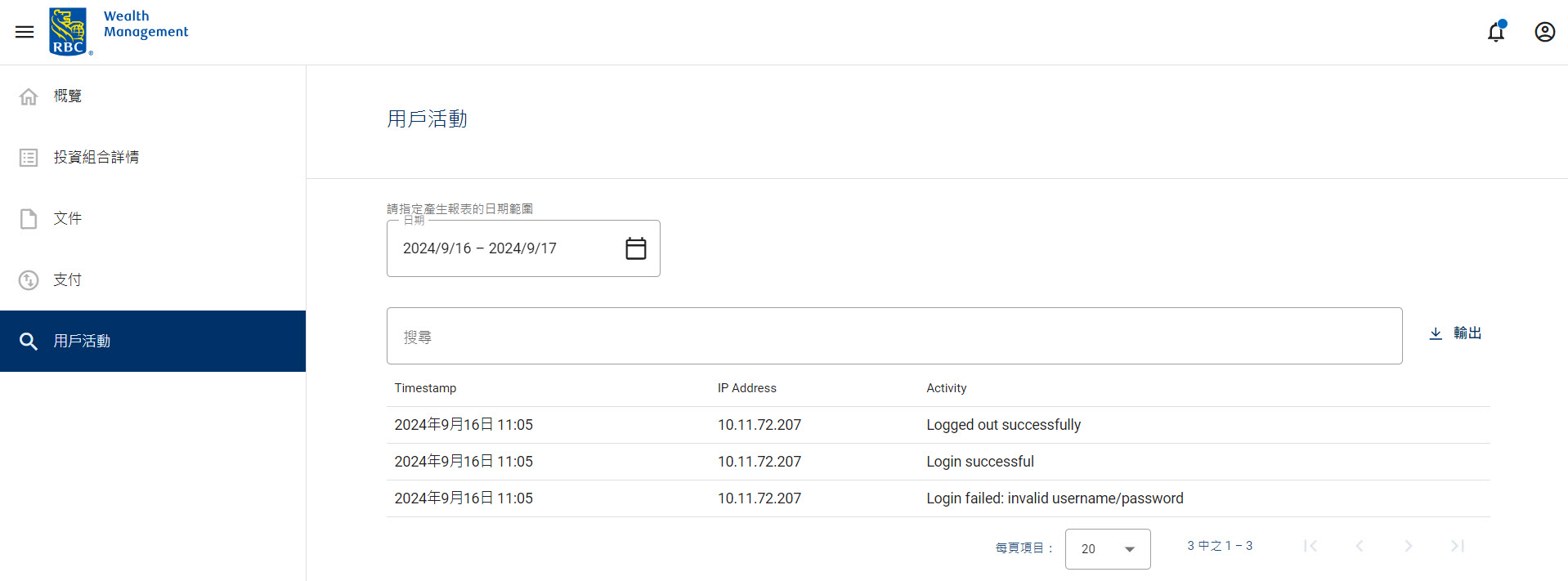
Task: Click 'Login failed: invalid username/password' entry
Action: pos(1055,498)
